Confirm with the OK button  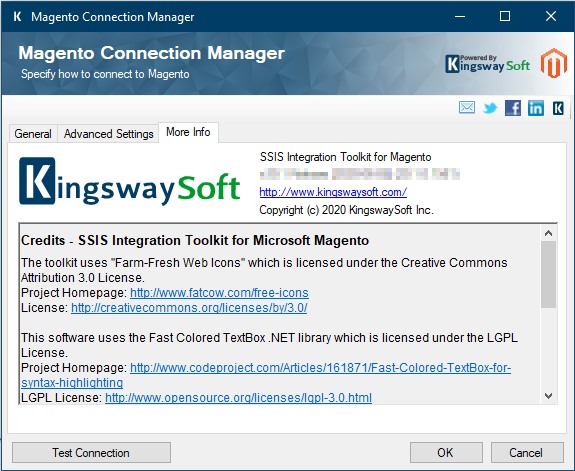(446, 453)
